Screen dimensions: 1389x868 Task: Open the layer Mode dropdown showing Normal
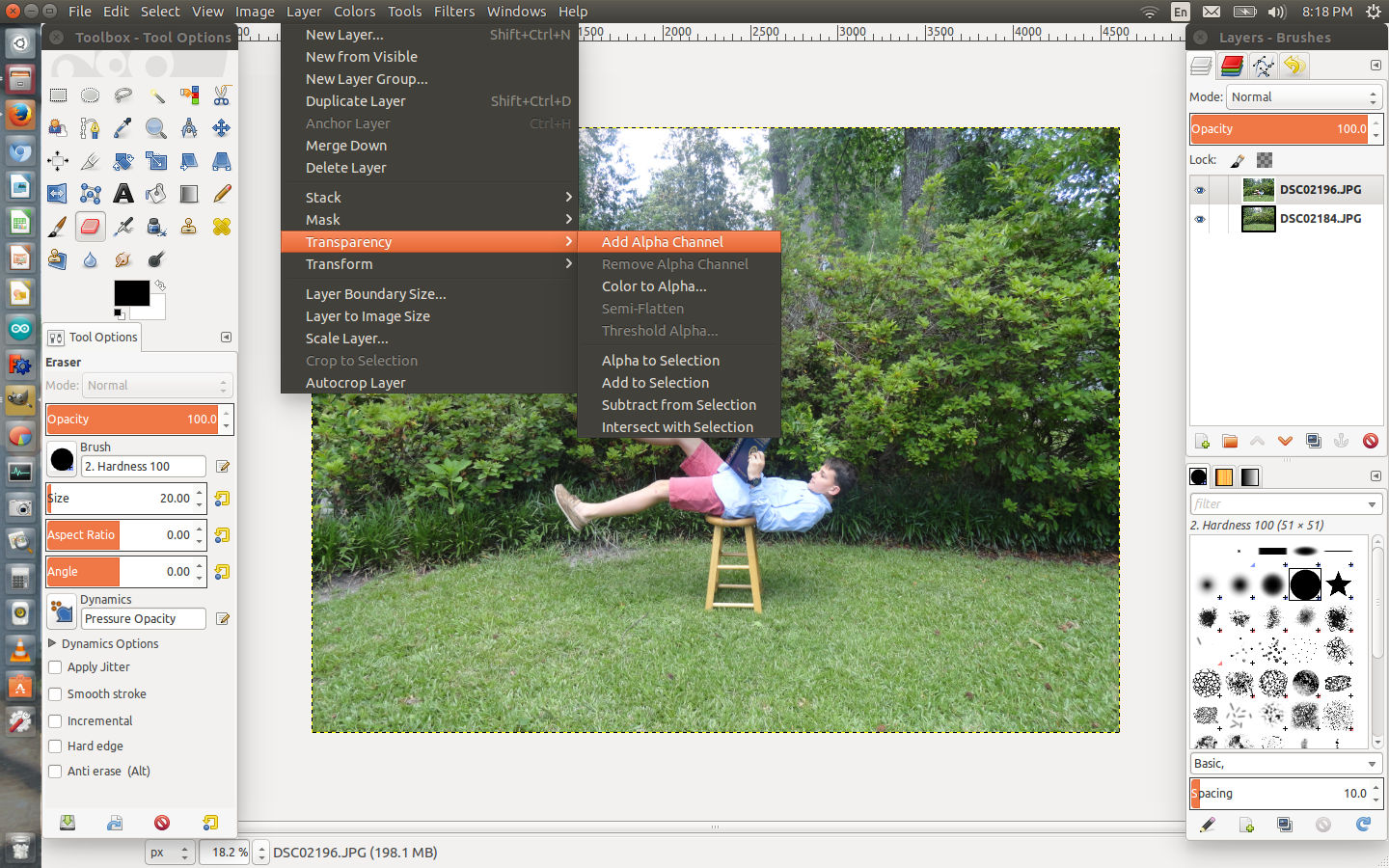coord(1305,97)
